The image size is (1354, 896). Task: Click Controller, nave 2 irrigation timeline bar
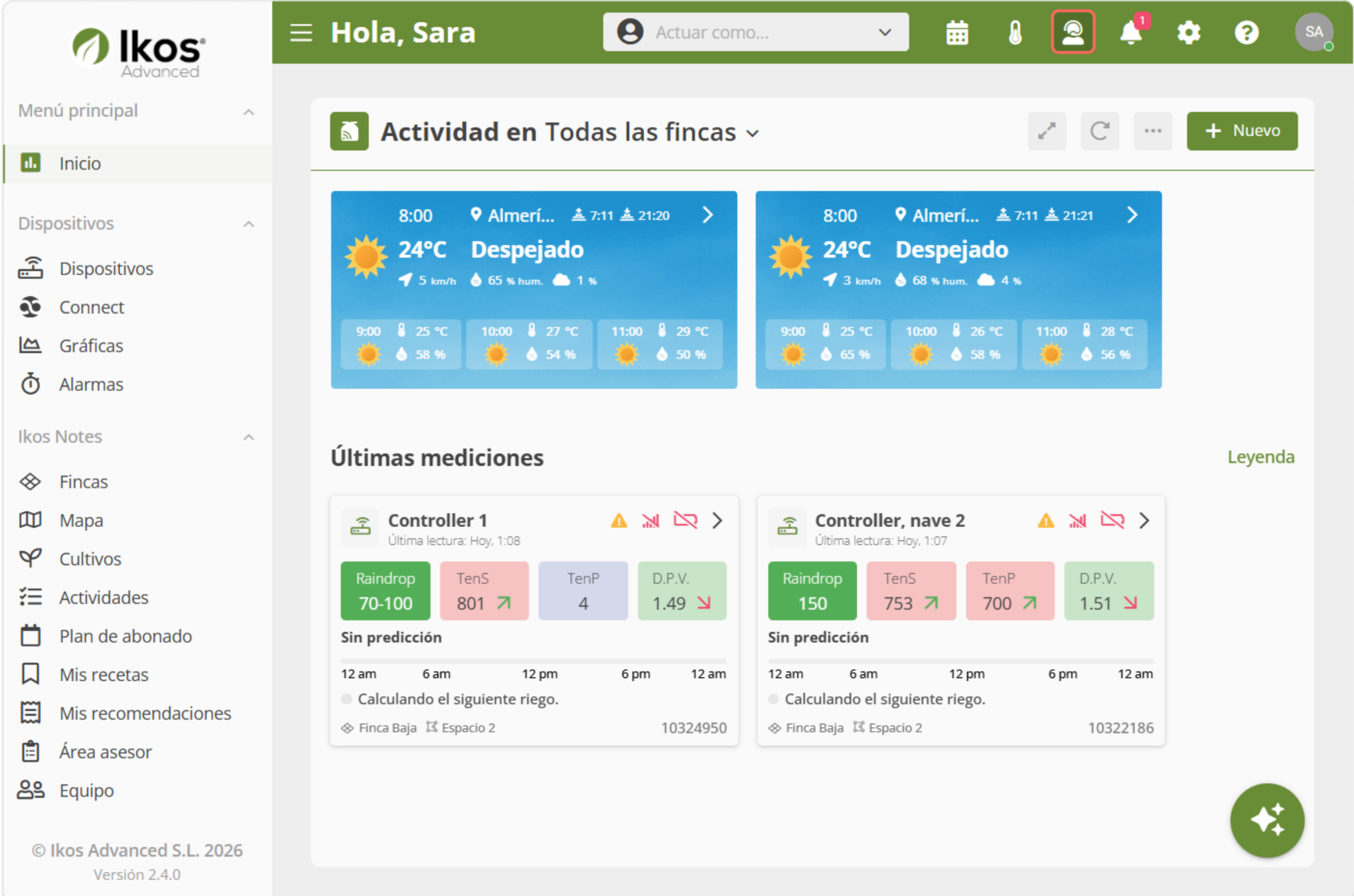(960, 661)
